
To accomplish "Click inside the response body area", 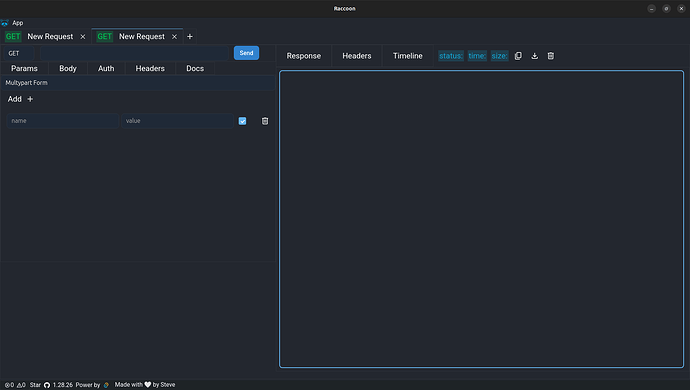I will [481, 219].
